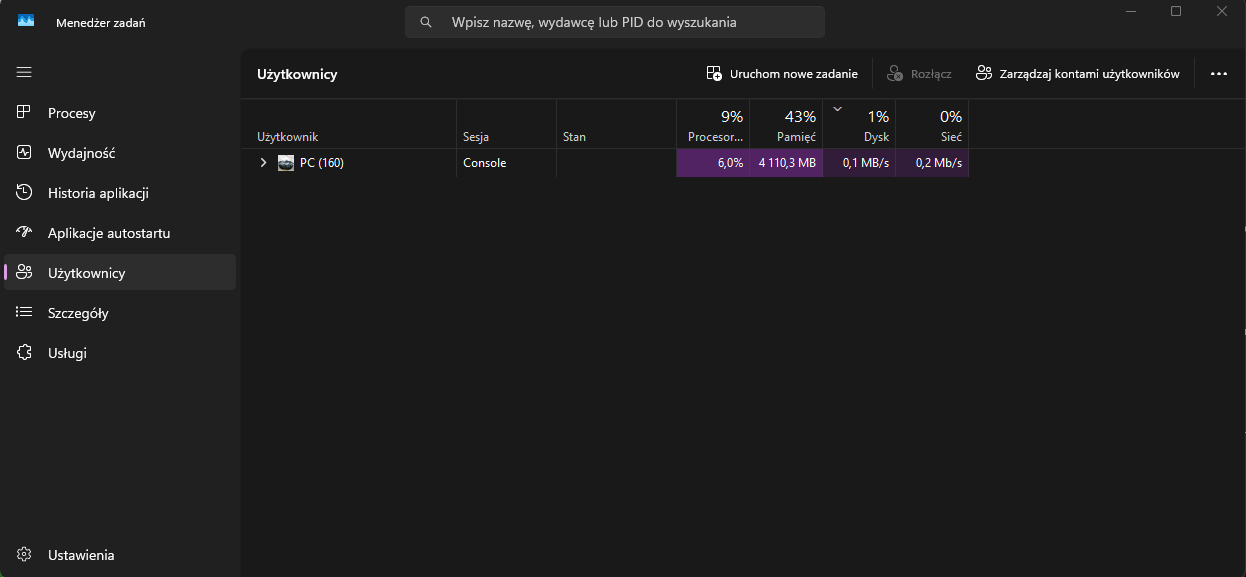1246x577 pixels.
Task: Focus the search box for name or PID
Action: pyautogui.click(x=615, y=22)
